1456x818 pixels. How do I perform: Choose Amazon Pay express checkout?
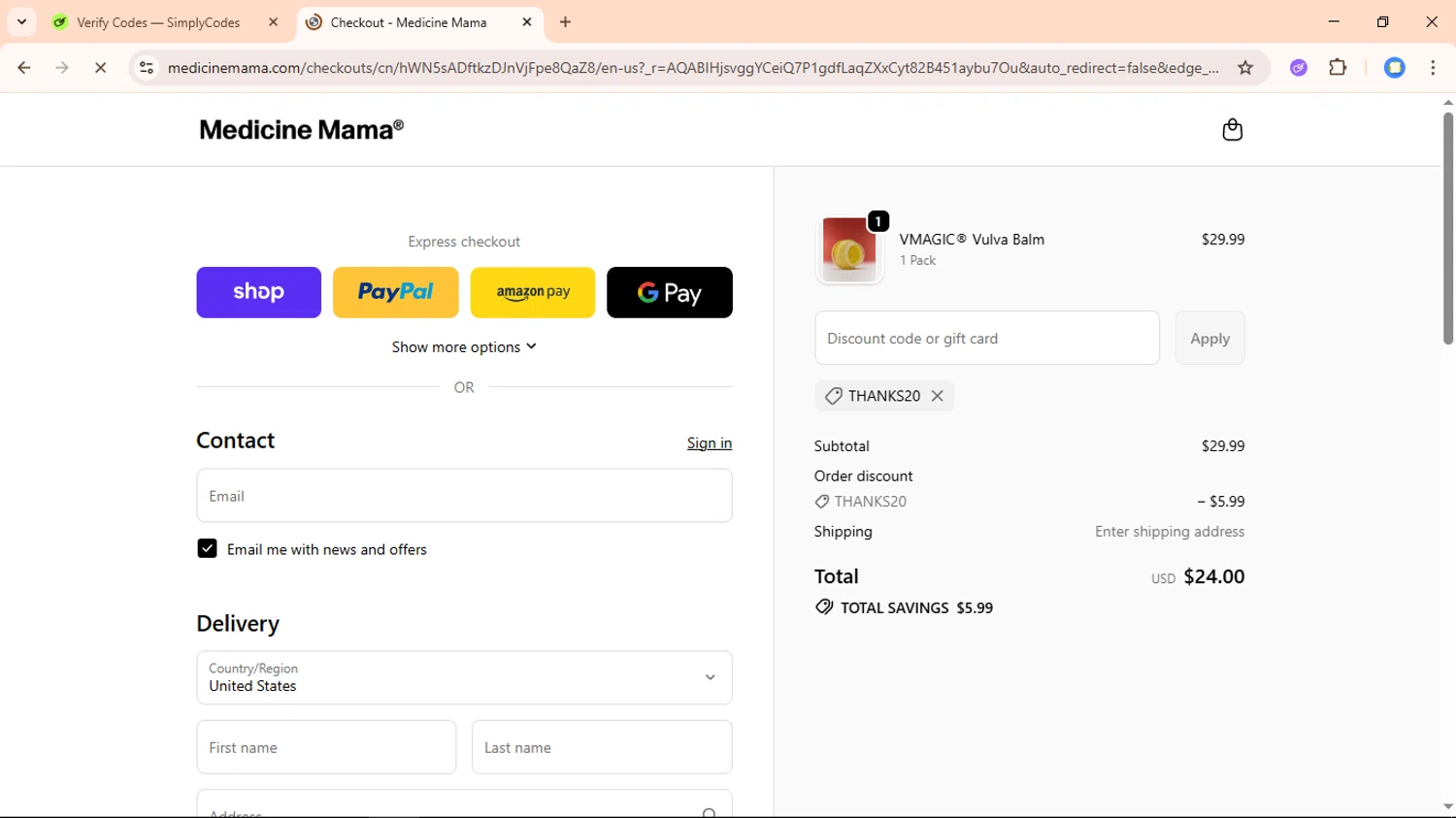533,292
